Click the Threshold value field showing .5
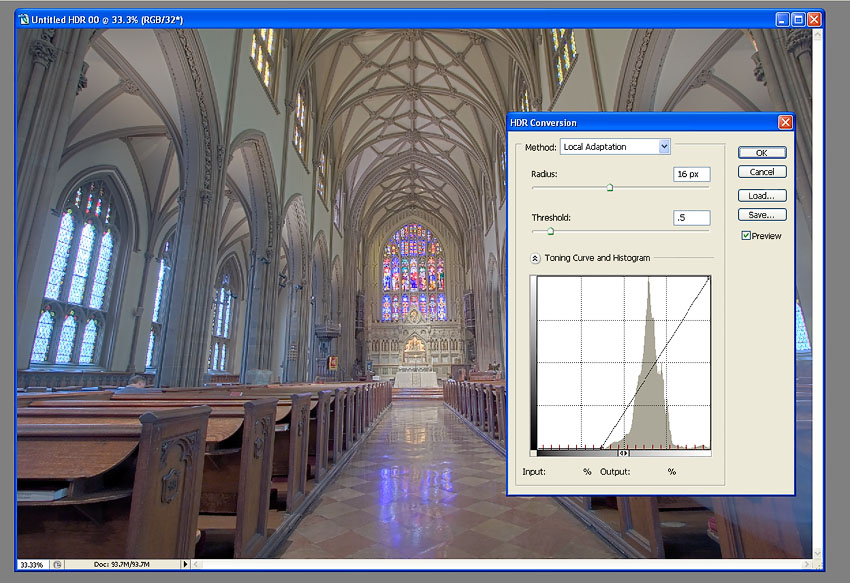The width and height of the screenshot is (850, 583). click(x=691, y=218)
